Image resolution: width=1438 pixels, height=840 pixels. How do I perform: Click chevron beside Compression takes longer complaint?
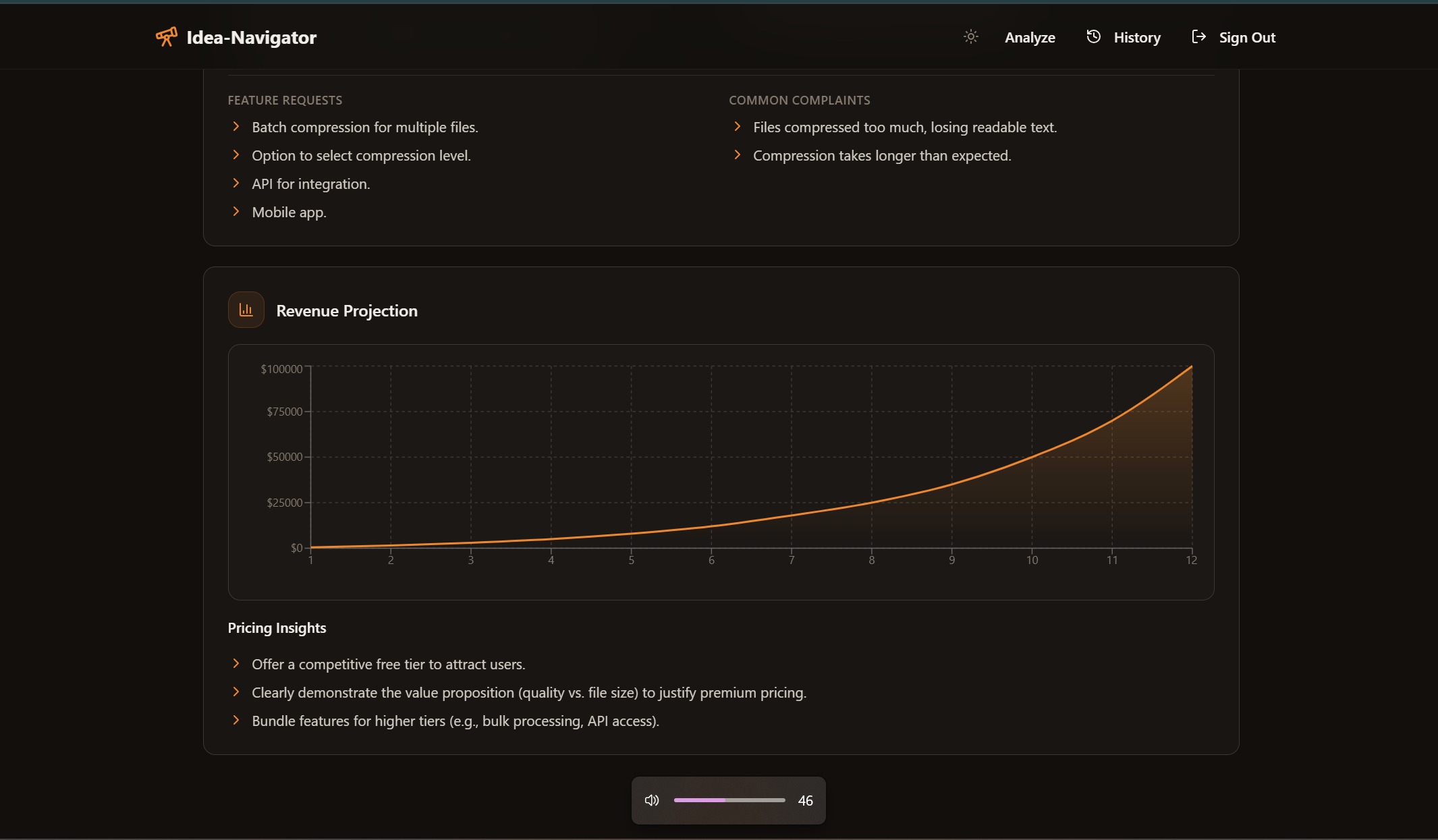[x=738, y=155]
